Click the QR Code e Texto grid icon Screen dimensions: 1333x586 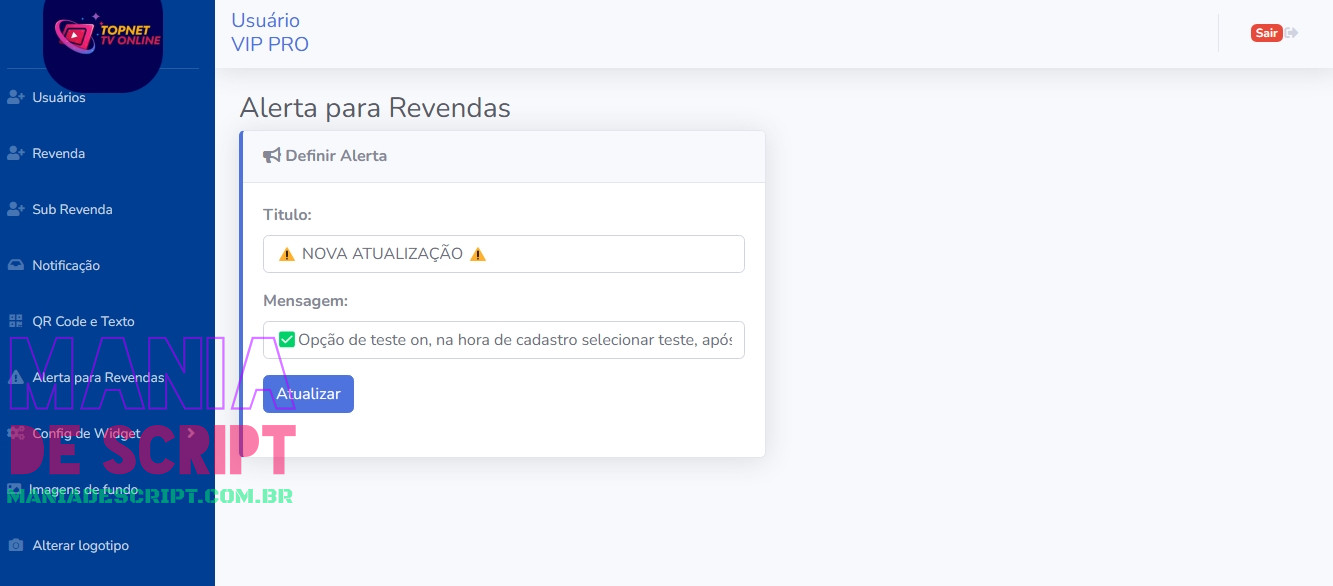click(15, 322)
